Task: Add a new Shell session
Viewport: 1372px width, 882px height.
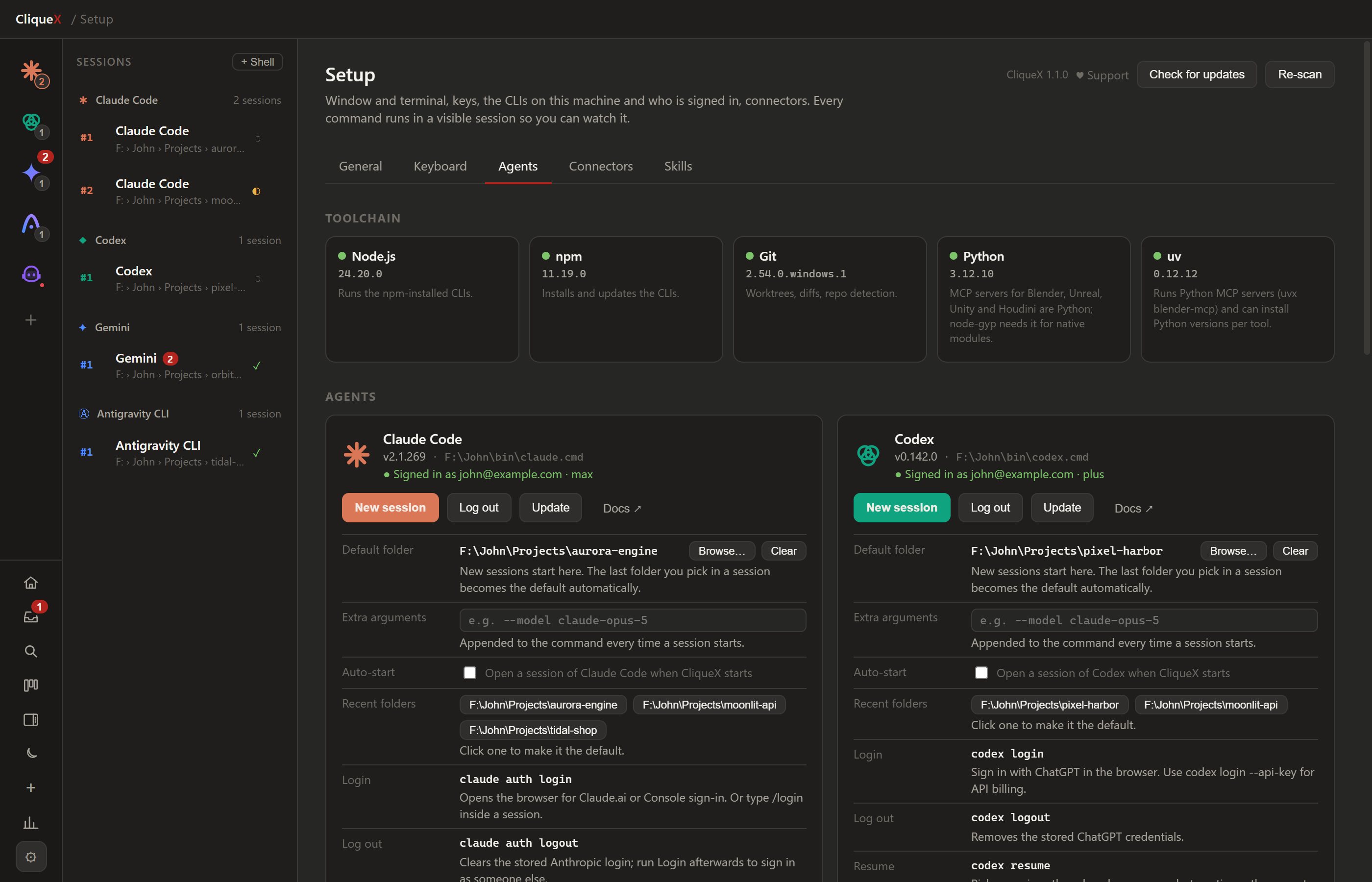Action: point(258,62)
